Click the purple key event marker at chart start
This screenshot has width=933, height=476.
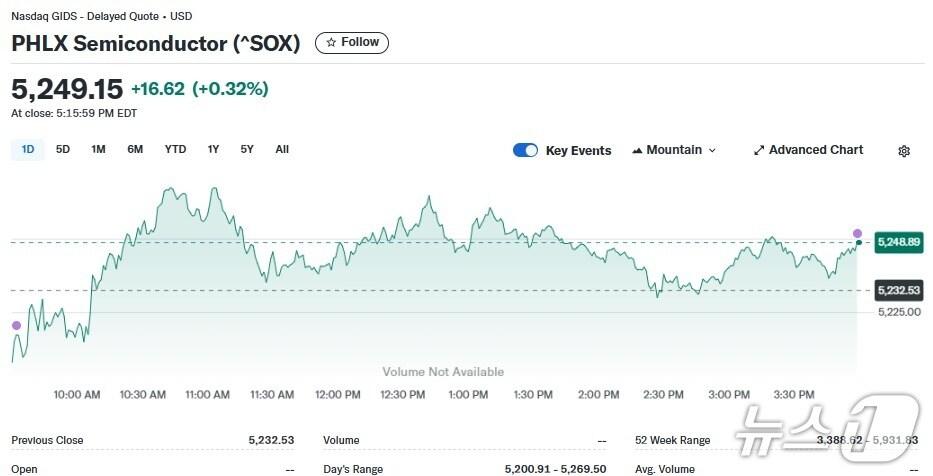(x=15, y=325)
